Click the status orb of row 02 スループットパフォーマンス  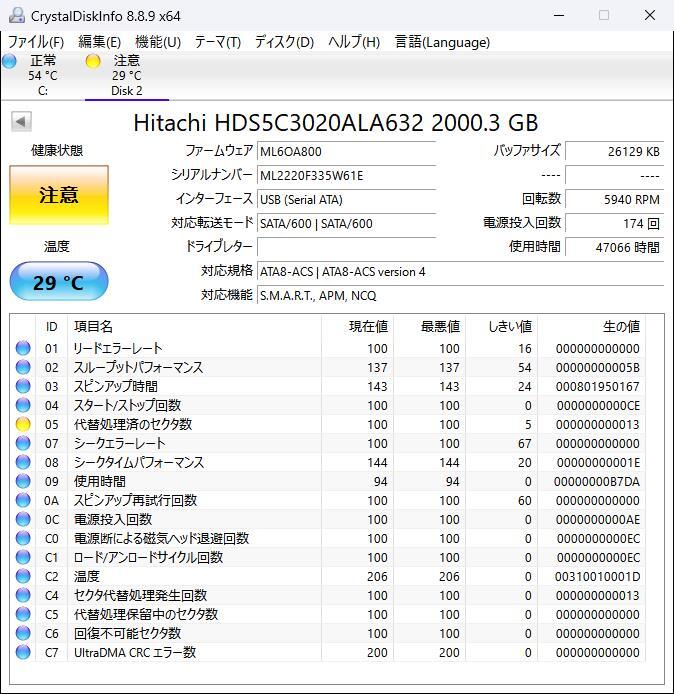[x=23, y=367]
